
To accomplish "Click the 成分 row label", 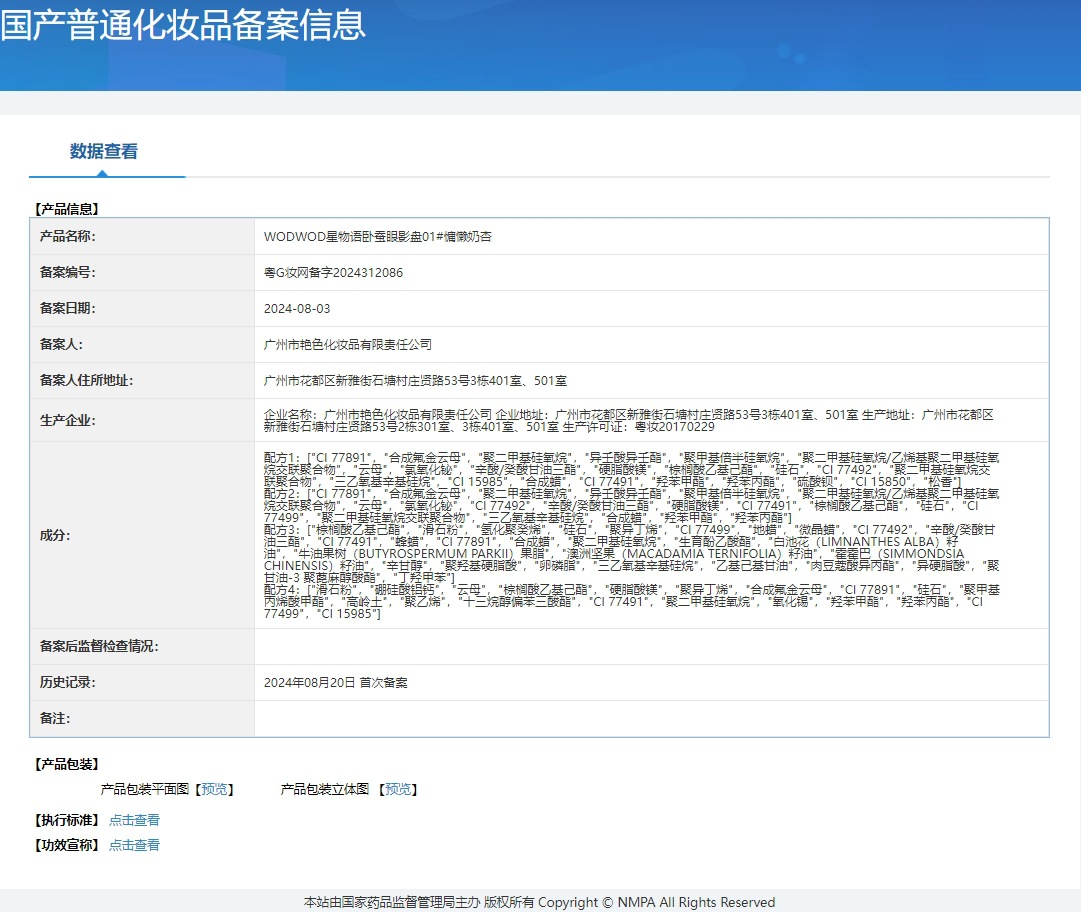I will coord(55,536).
